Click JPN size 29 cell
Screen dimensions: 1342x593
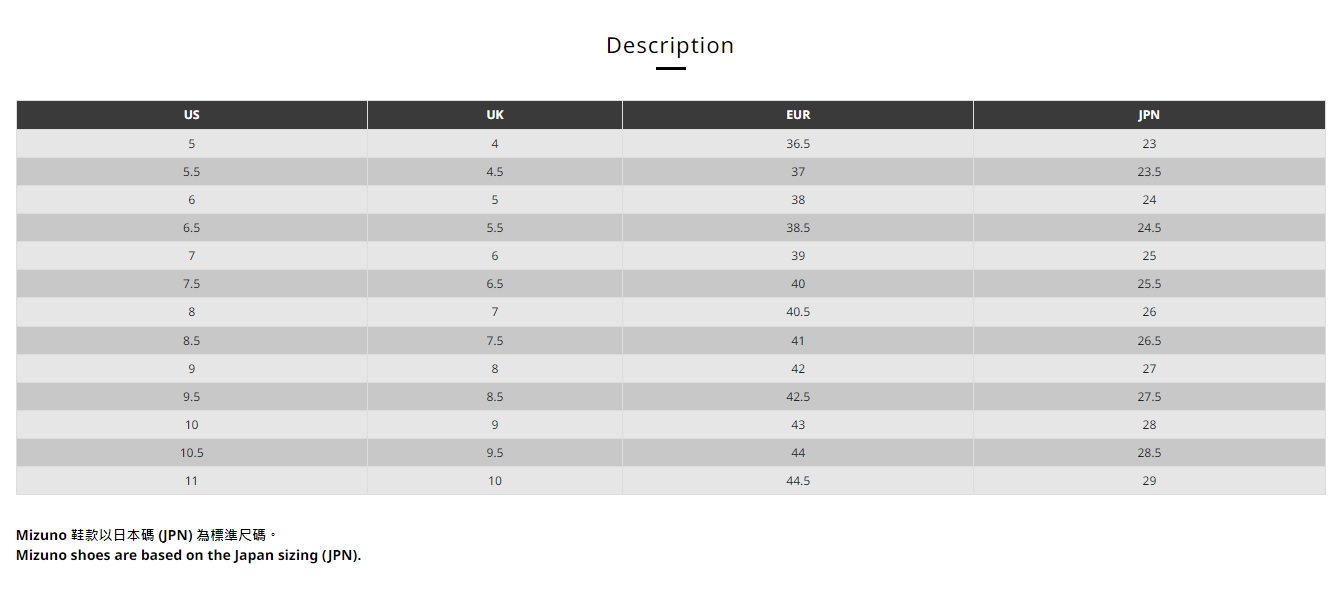(x=1149, y=481)
